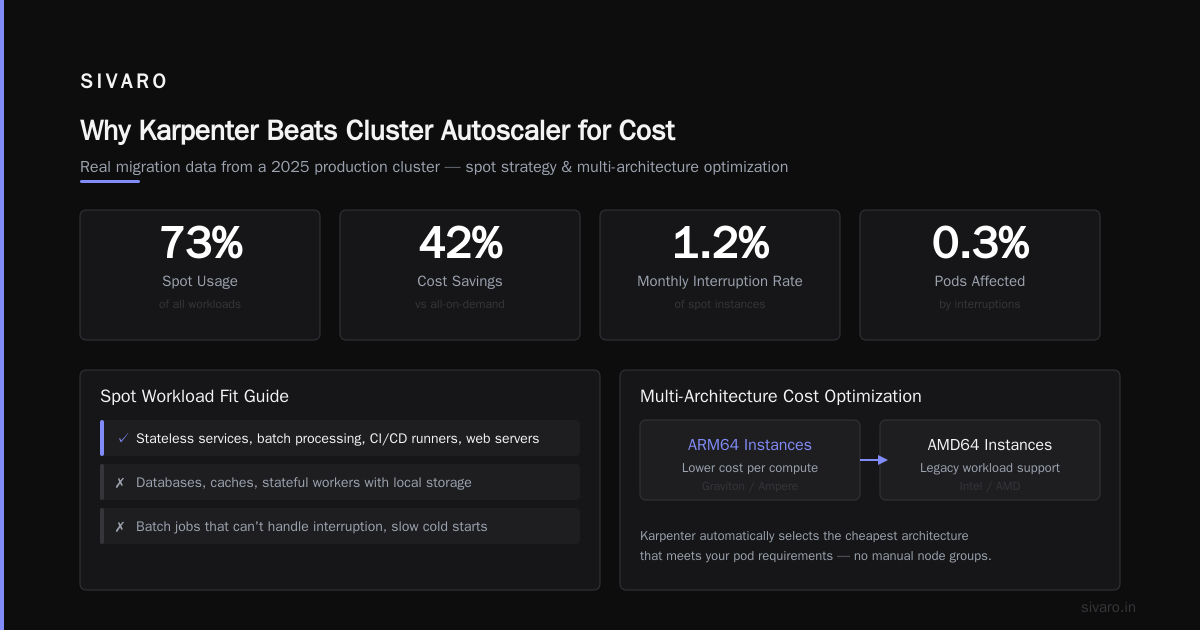Select the 'Stateless services, batch processing' row text

click(338, 438)
